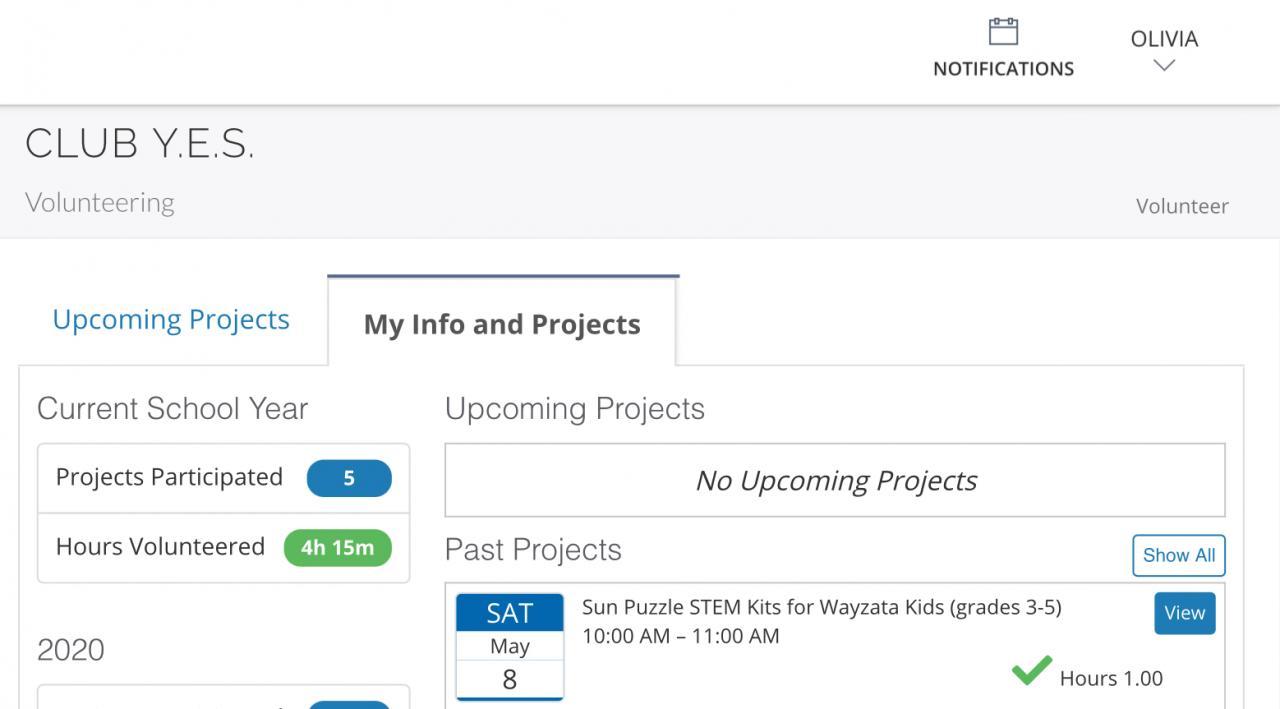Screen dimensions: 1280x709
Task: Open the Sun Puzzle STEM Kits title
Action: [x=821, y=607]
